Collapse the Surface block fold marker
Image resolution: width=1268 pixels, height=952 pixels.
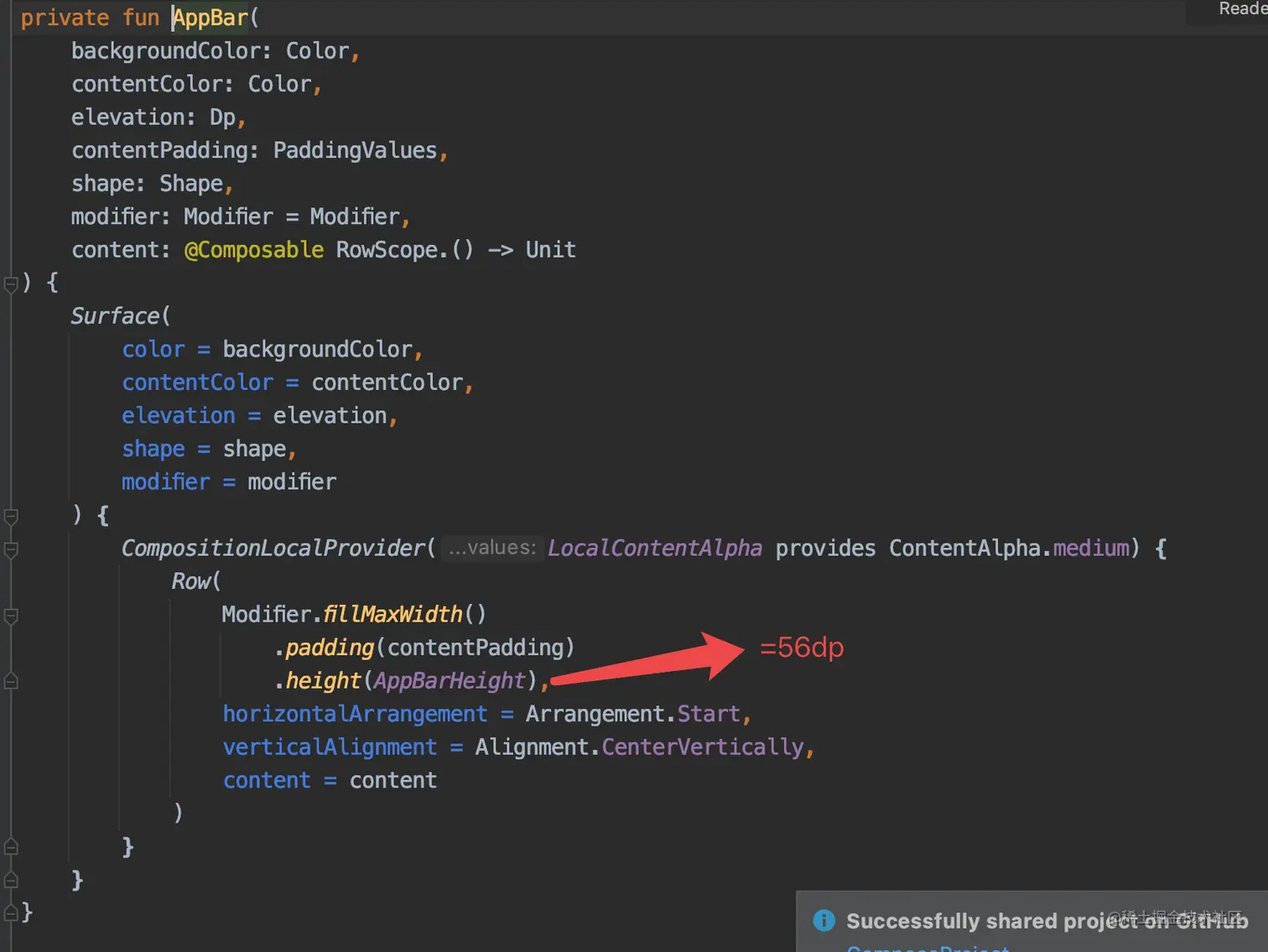tap(11, 516)
